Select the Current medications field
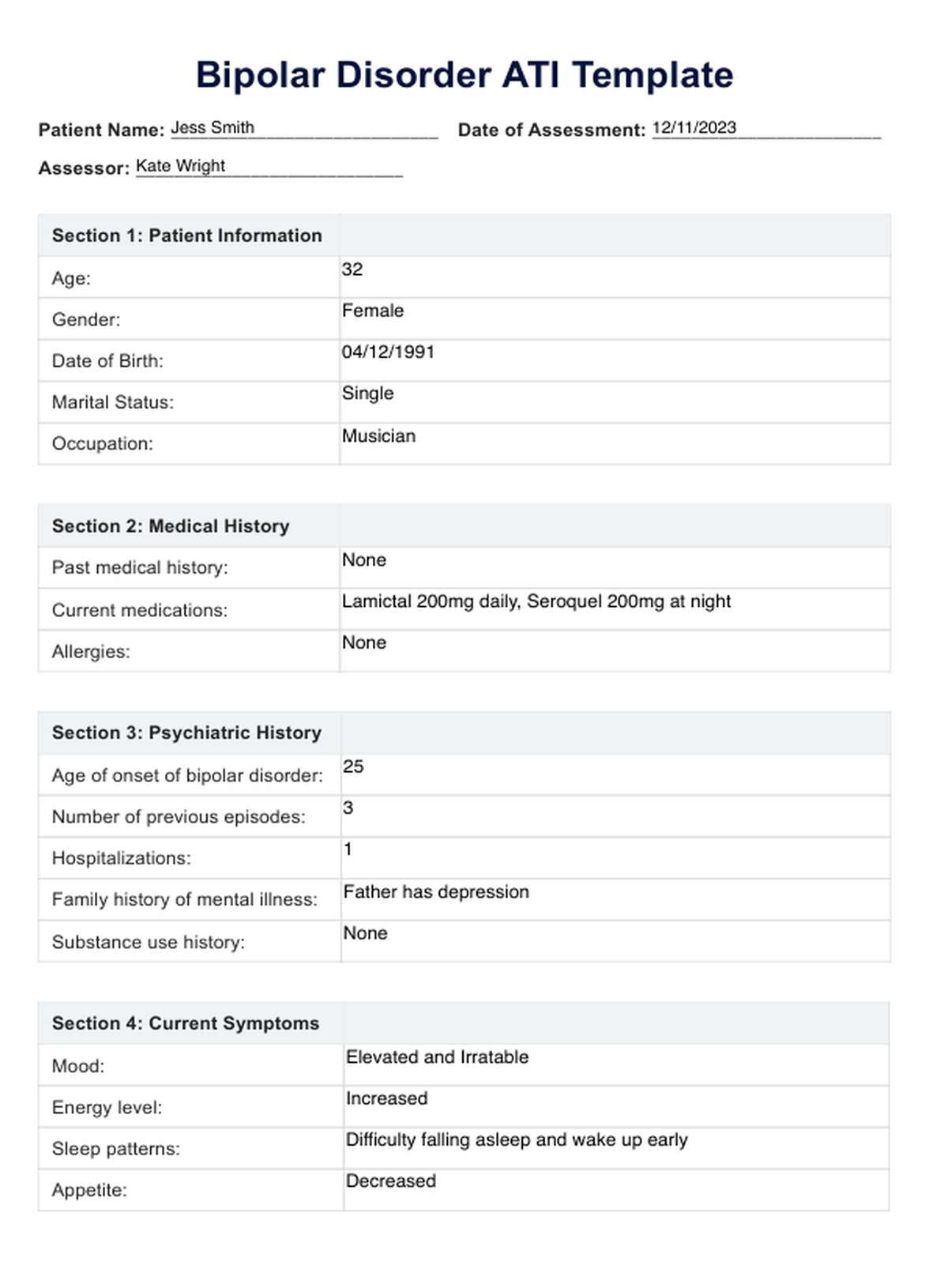929x1288 pixels. coord(615,609)
